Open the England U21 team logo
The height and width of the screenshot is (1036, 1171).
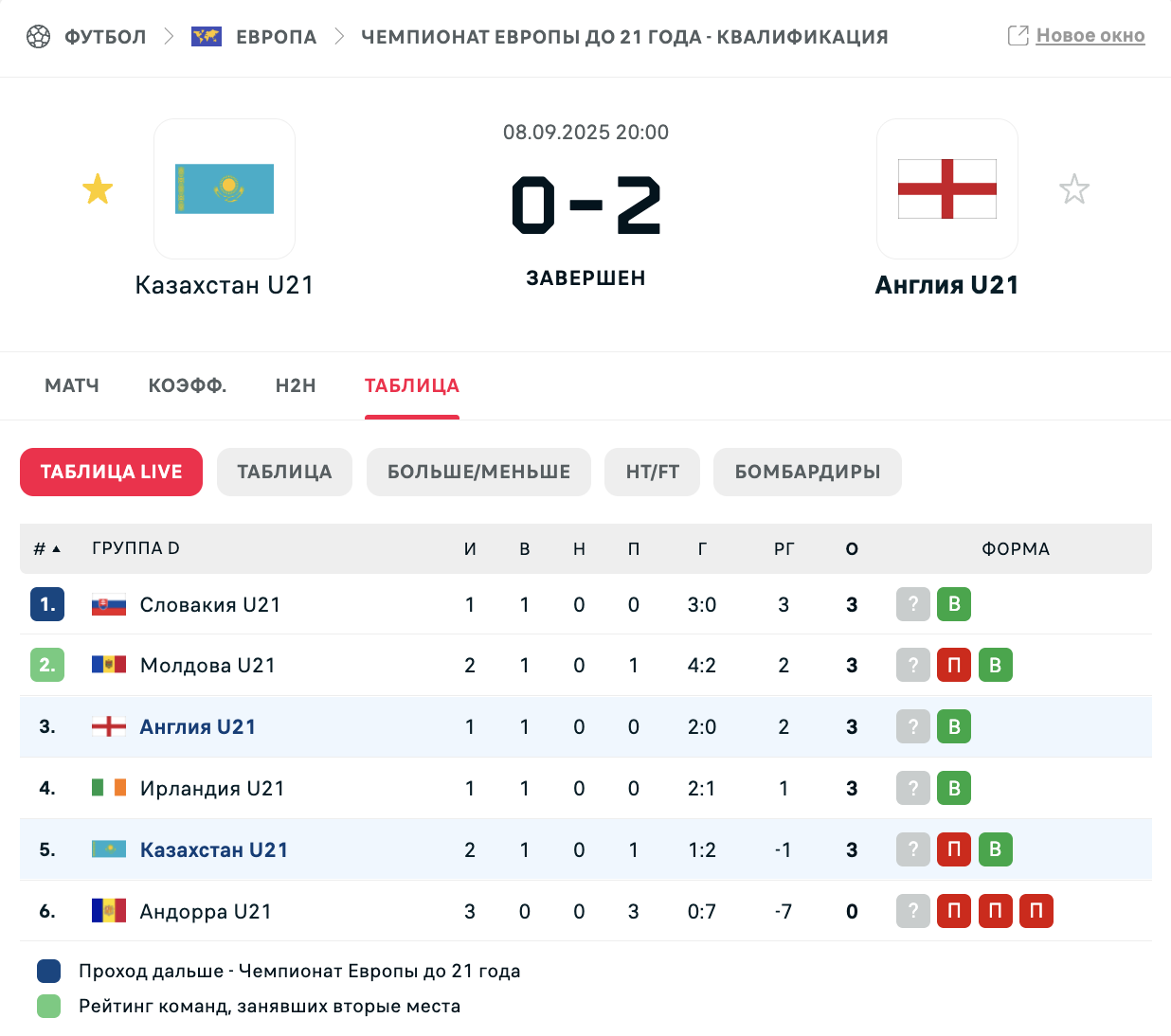(x=947, y=189)
